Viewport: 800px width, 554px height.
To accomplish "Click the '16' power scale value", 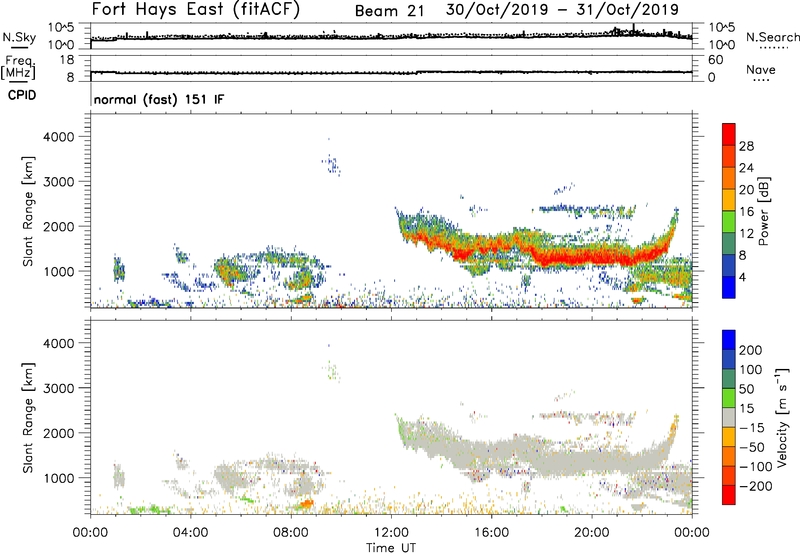I will [746, 212].
